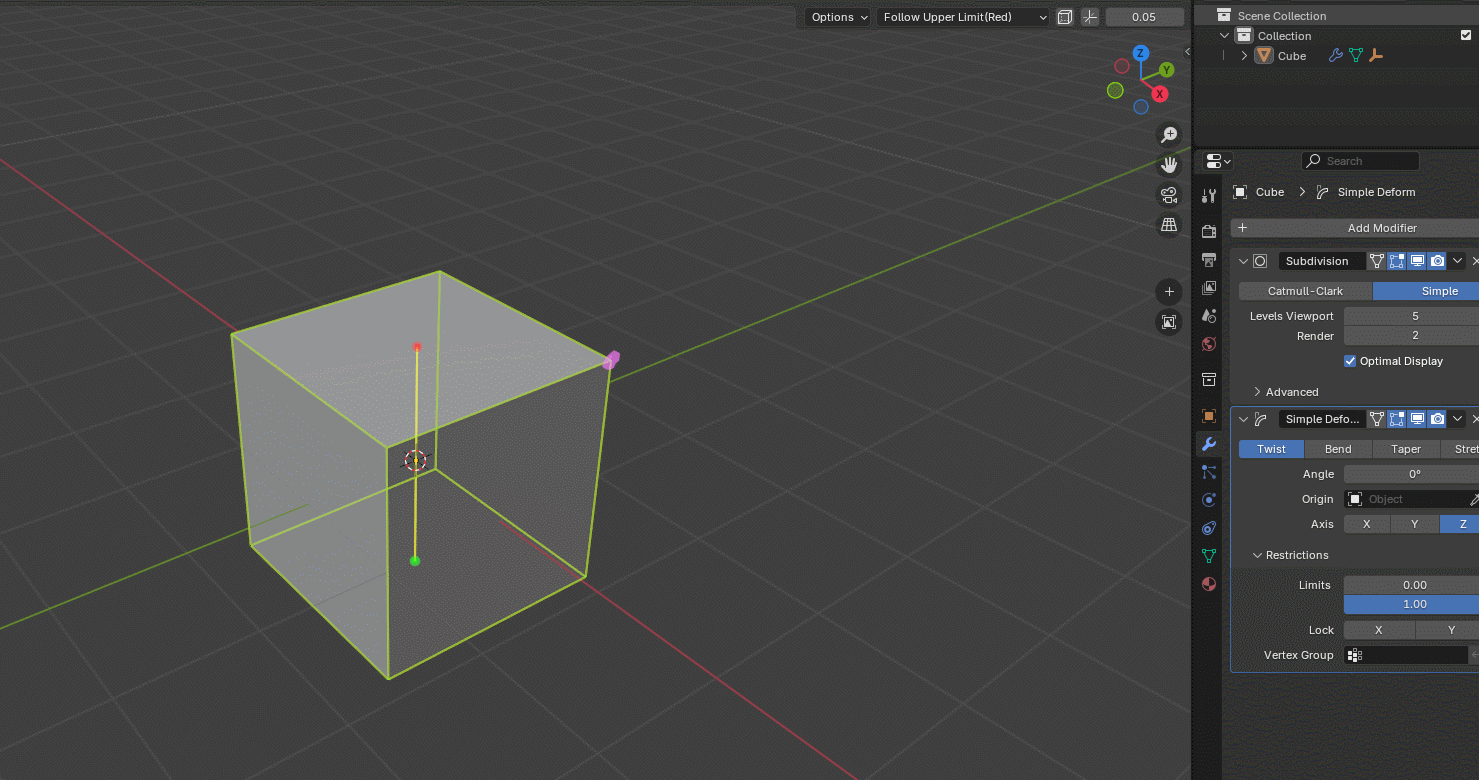The image size is (1479, 780).
Task: Open the Physics Properties tab
Action: tap(1208, 499)
